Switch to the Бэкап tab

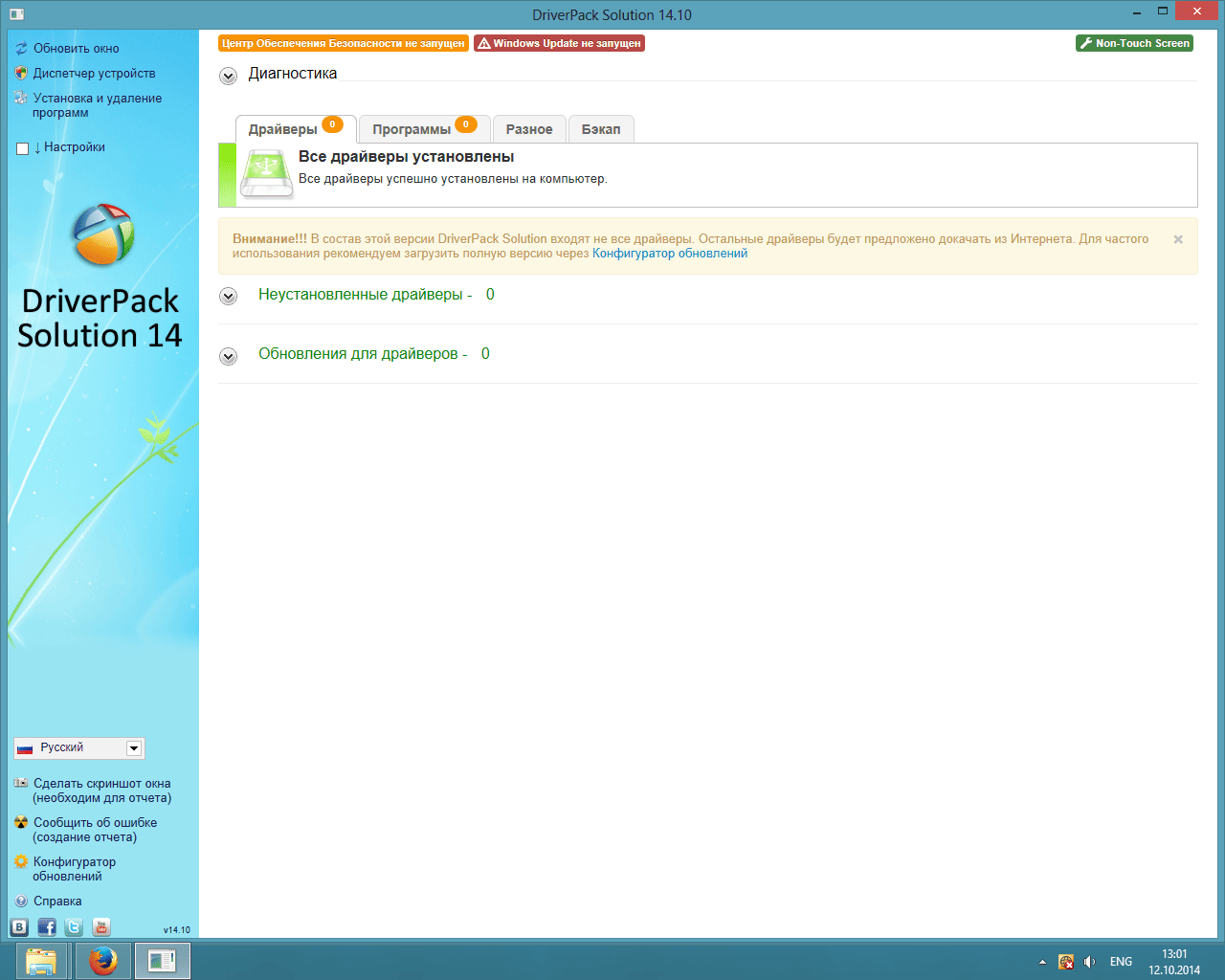point(601,129)
